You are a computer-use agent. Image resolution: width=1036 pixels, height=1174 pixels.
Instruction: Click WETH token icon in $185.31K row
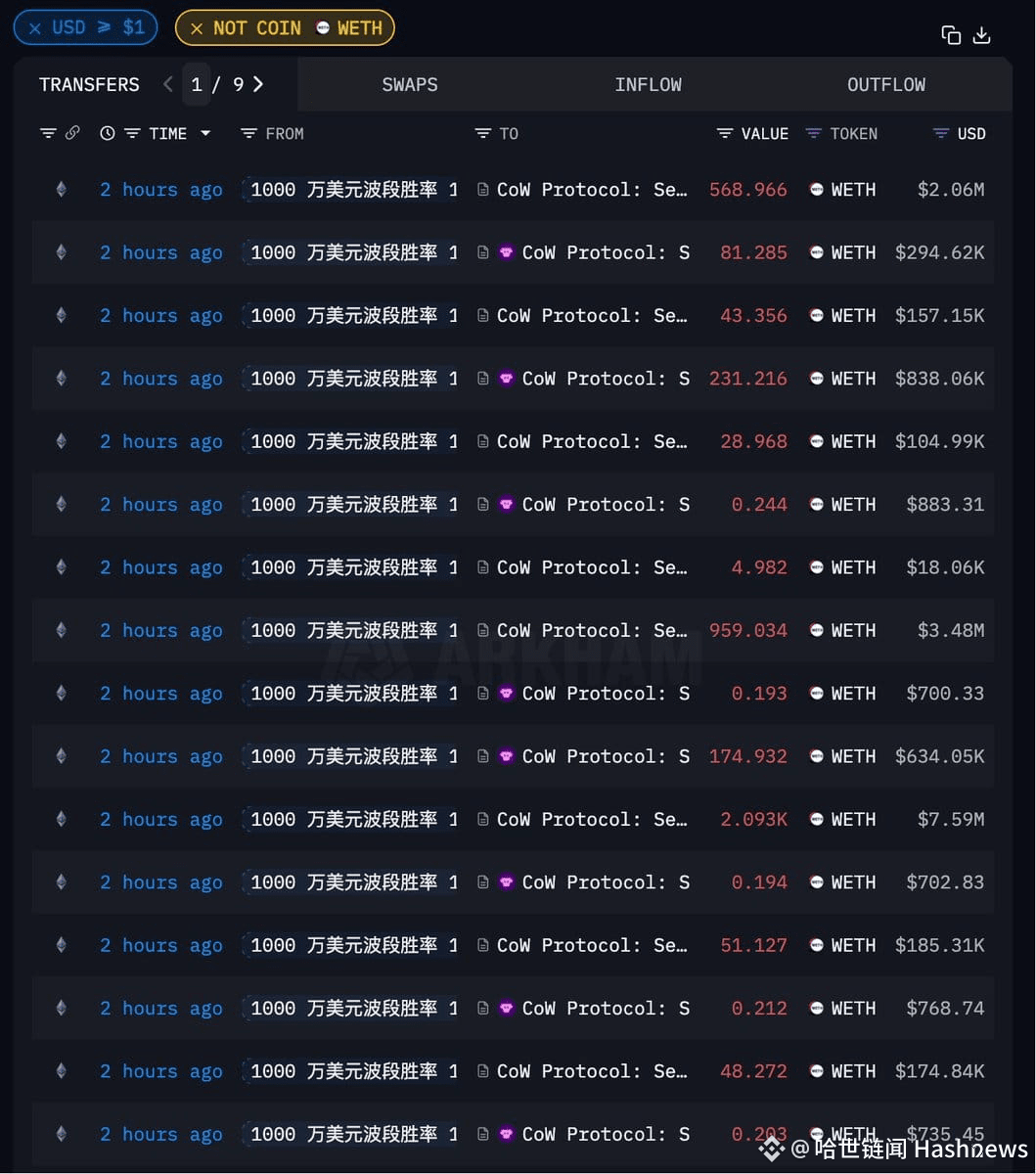click(817, 945)
